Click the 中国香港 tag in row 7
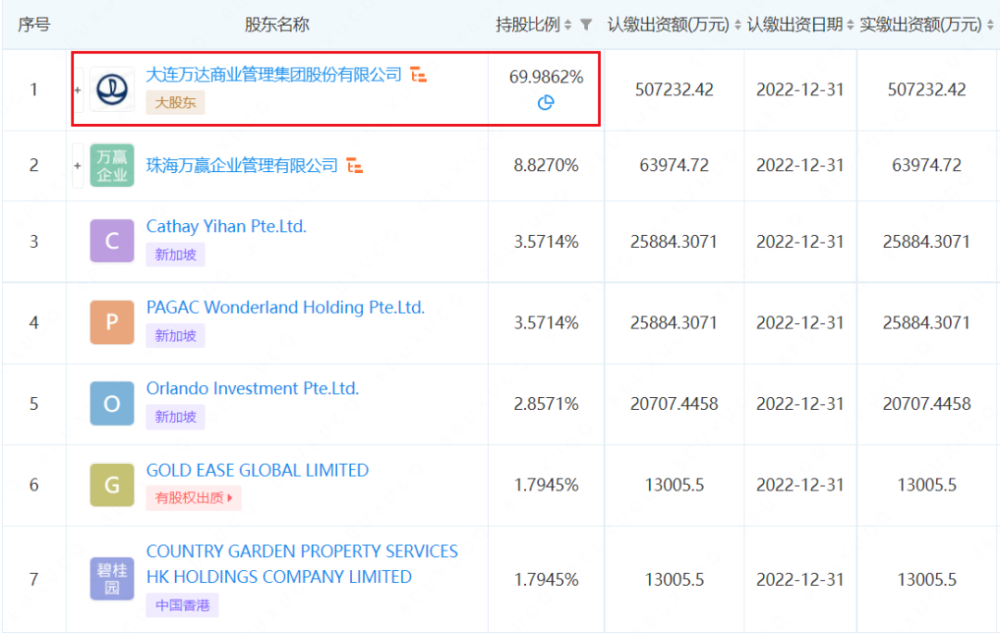1000x633 pixels. pos(182,605)
